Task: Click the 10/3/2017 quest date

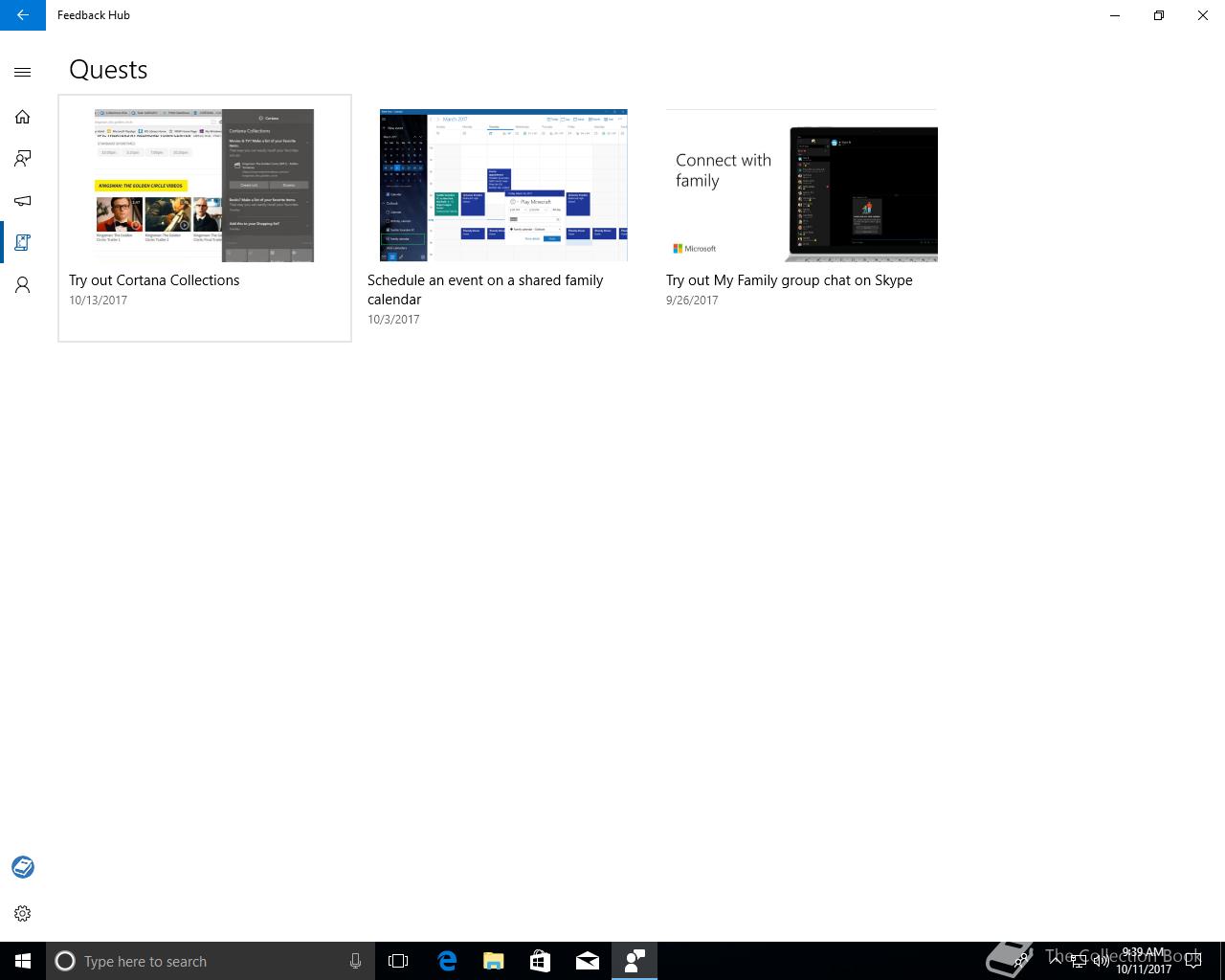Action: click(x=393, y=320)
